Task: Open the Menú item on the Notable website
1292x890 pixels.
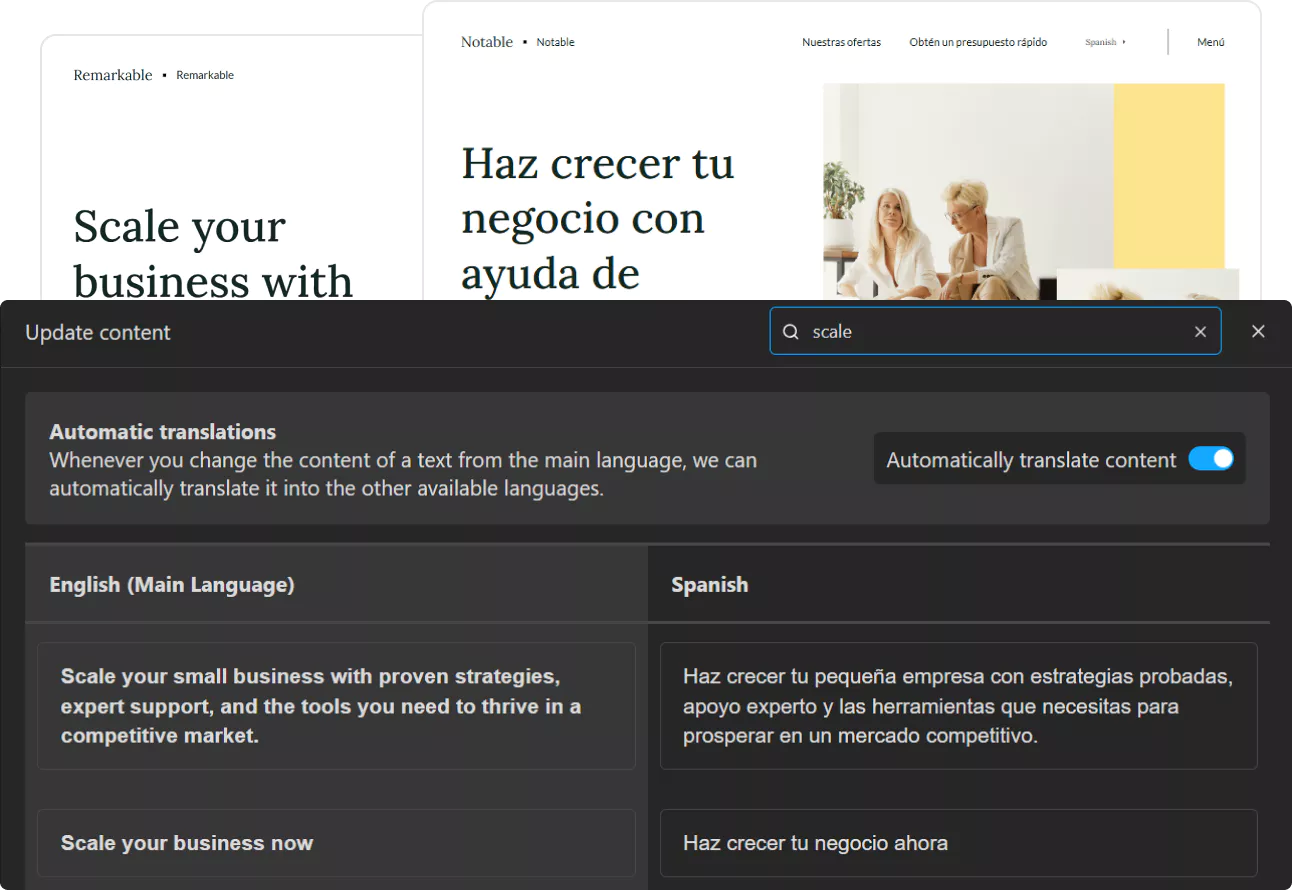Action: [x=1210, y=42]
